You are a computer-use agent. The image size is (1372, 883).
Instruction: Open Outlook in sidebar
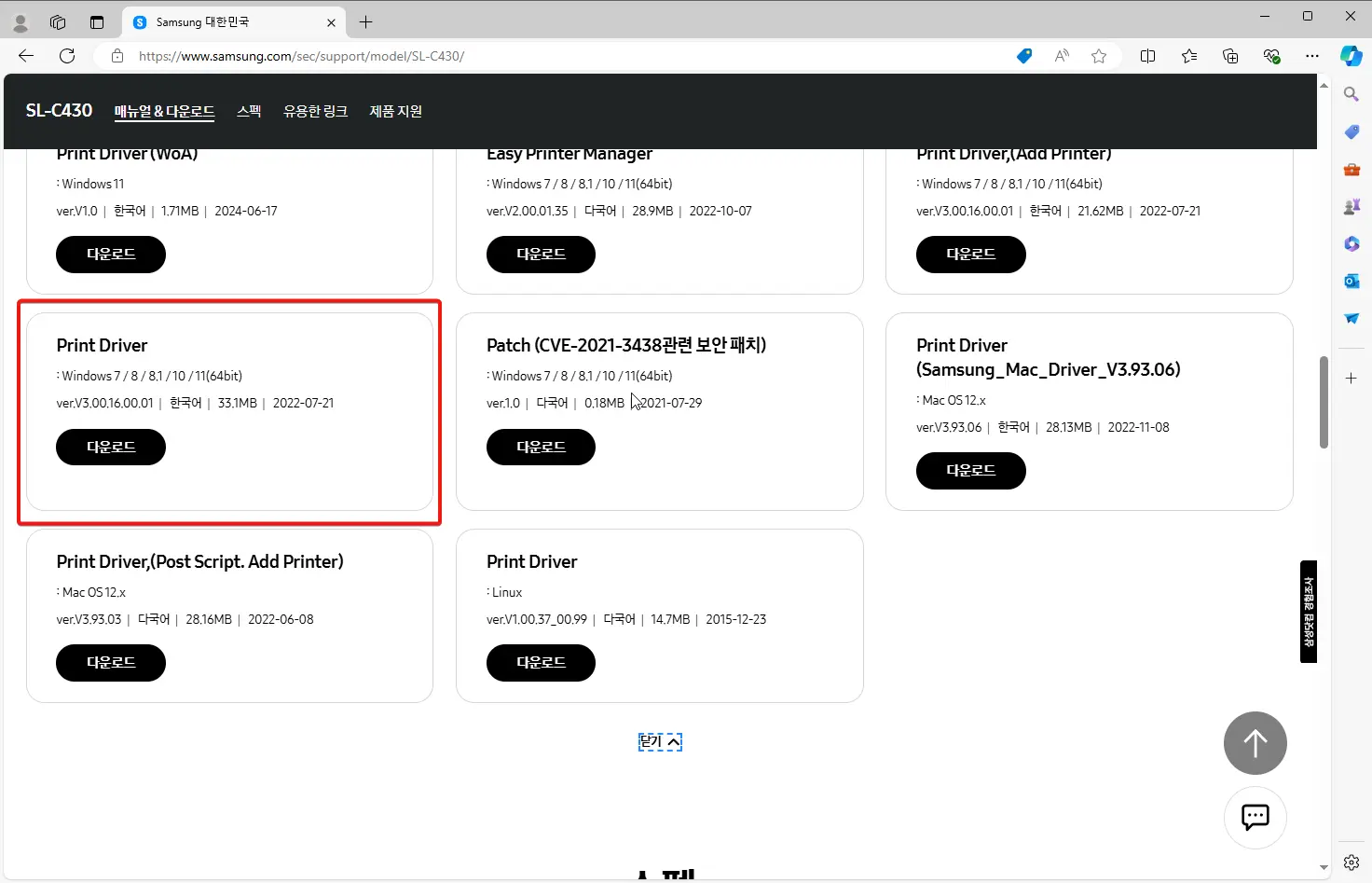[1351, 281]
